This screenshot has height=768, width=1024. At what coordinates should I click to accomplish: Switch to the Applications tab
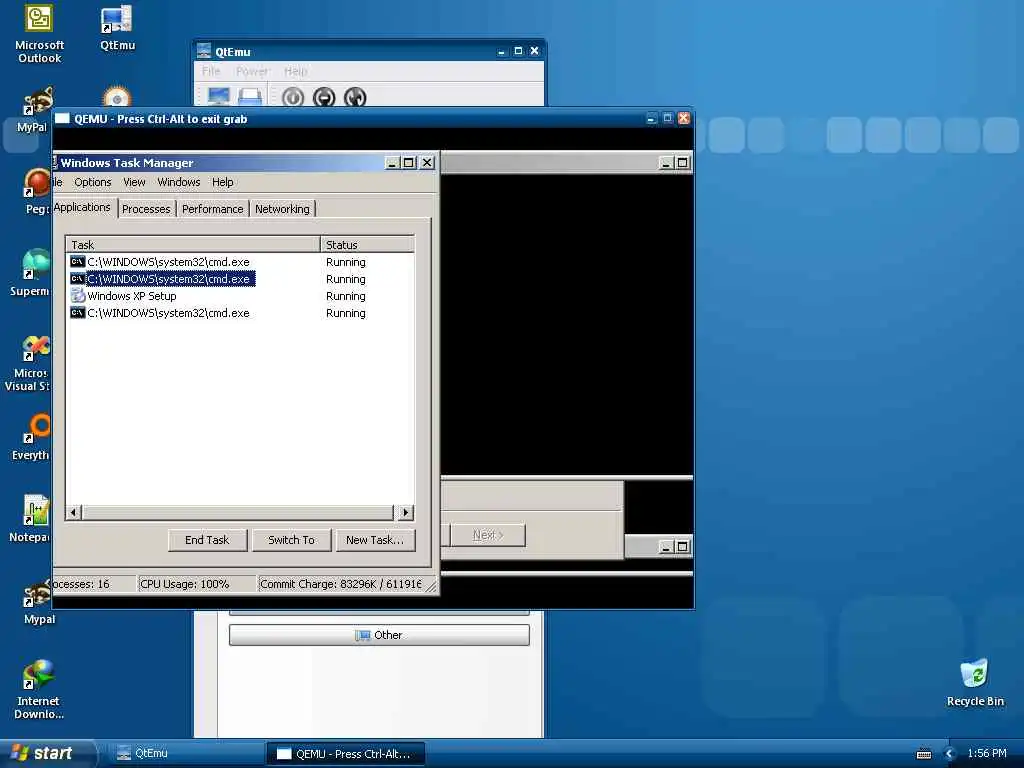[83, 207]
